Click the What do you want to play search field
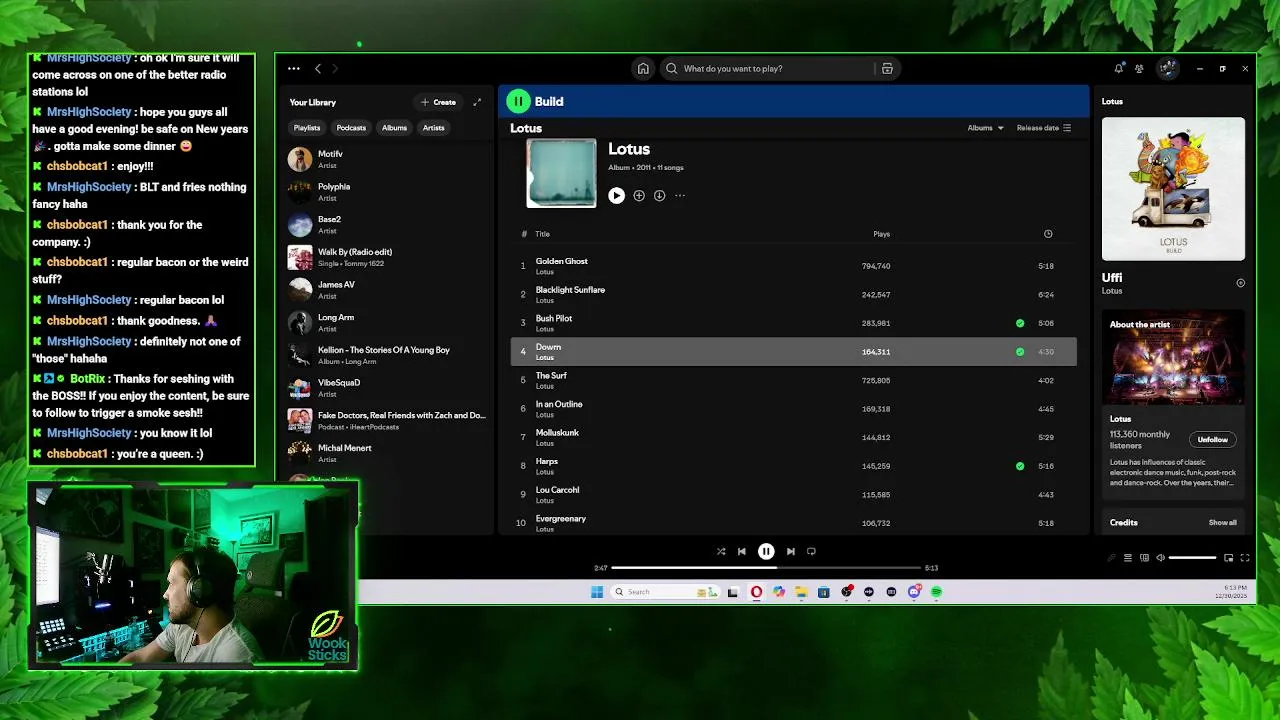 (770, 69)
